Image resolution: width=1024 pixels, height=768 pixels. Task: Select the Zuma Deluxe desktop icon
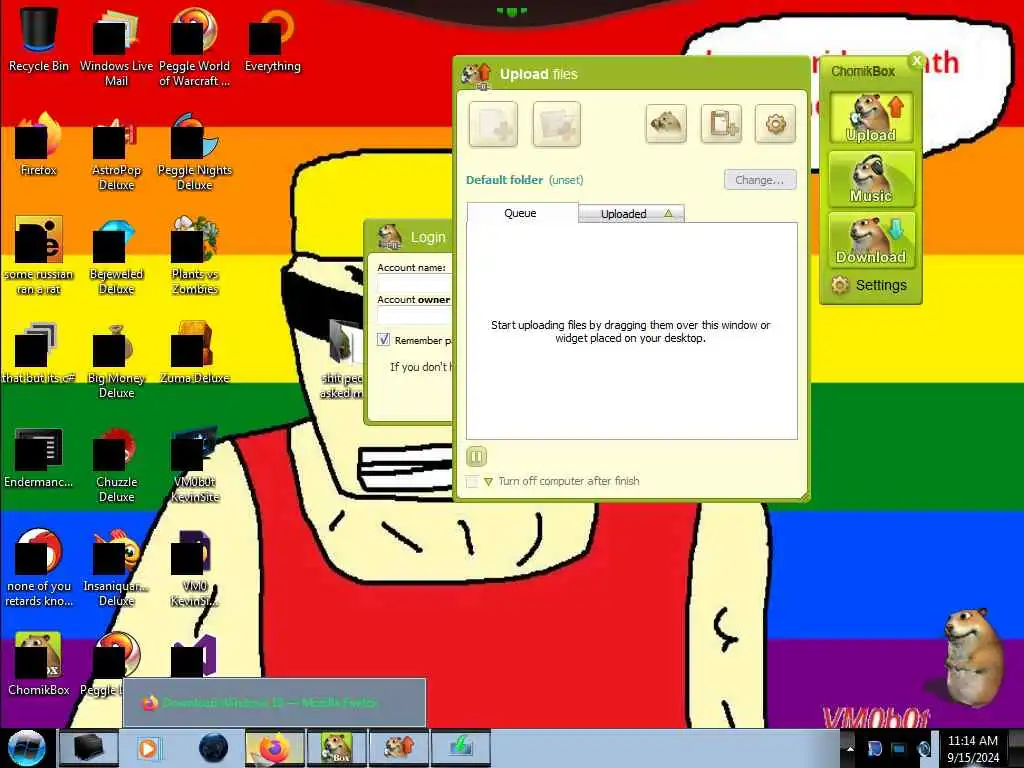pyautogui.click(x=195, y=351)
